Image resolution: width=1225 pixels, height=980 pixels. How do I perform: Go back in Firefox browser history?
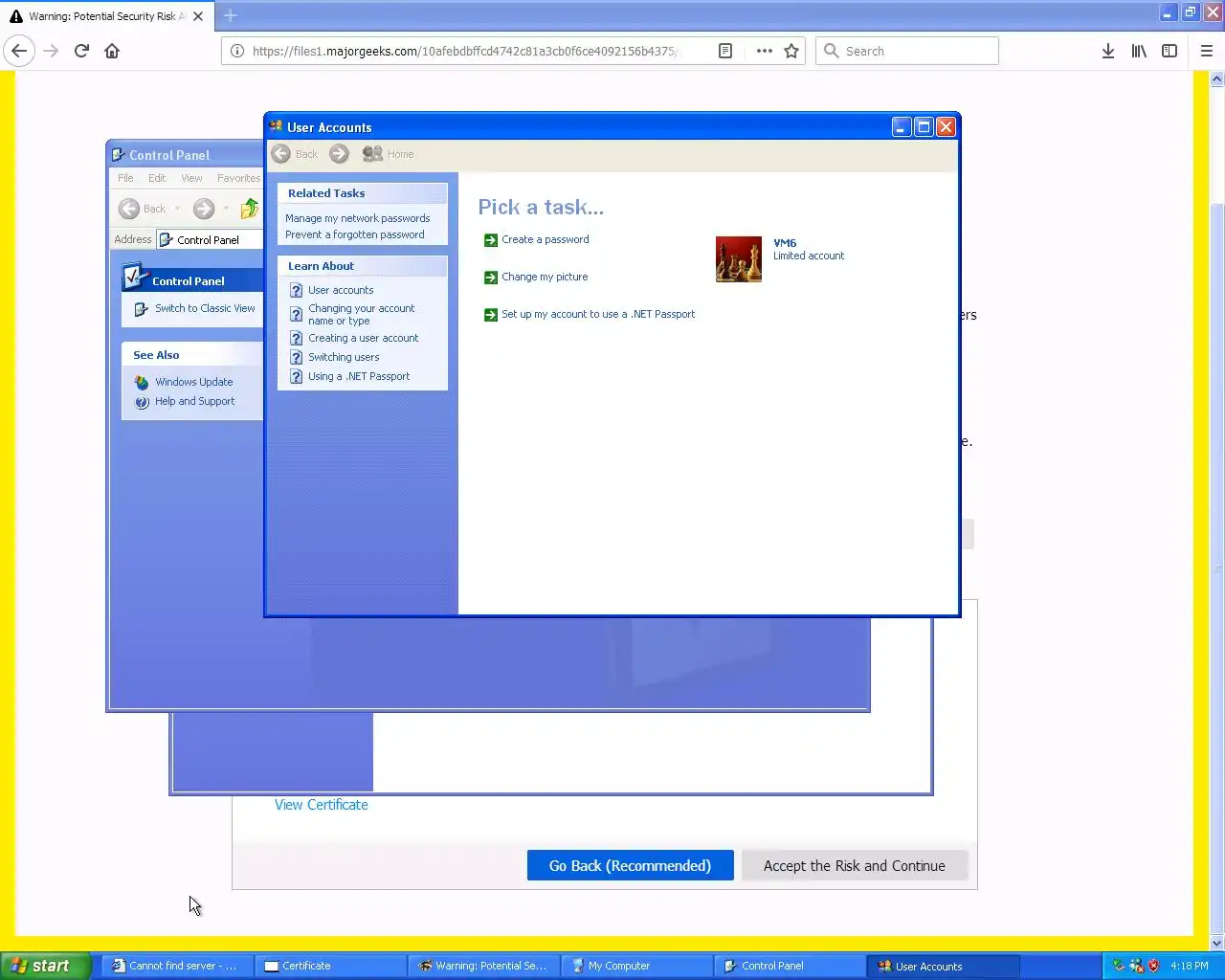(19, 51)
